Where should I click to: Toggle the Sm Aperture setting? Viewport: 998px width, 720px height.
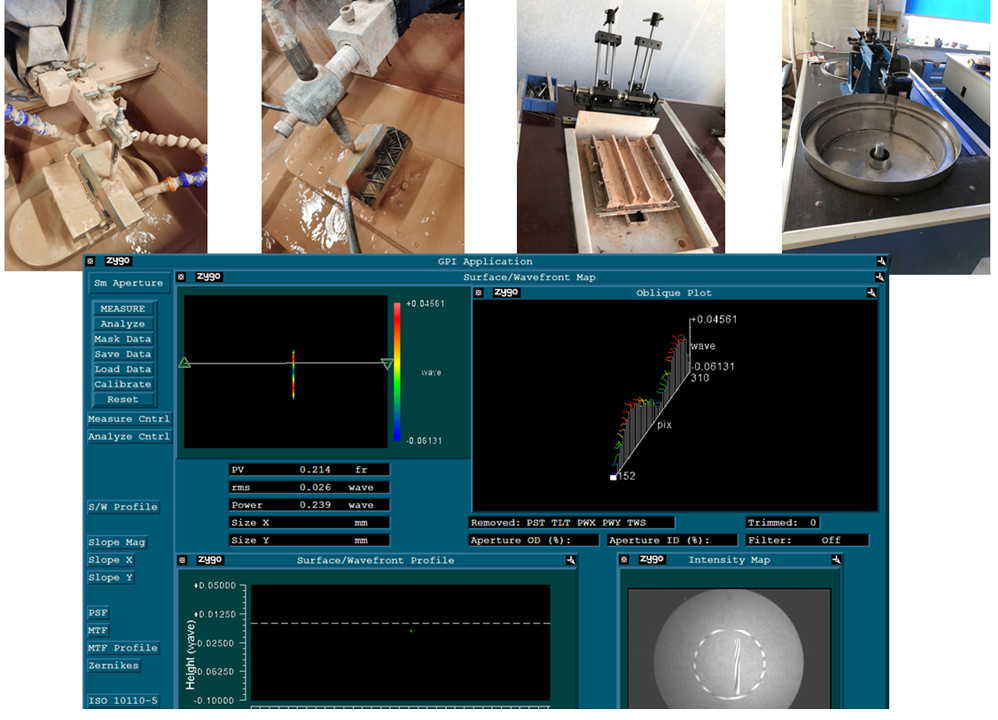coord(128,283)
